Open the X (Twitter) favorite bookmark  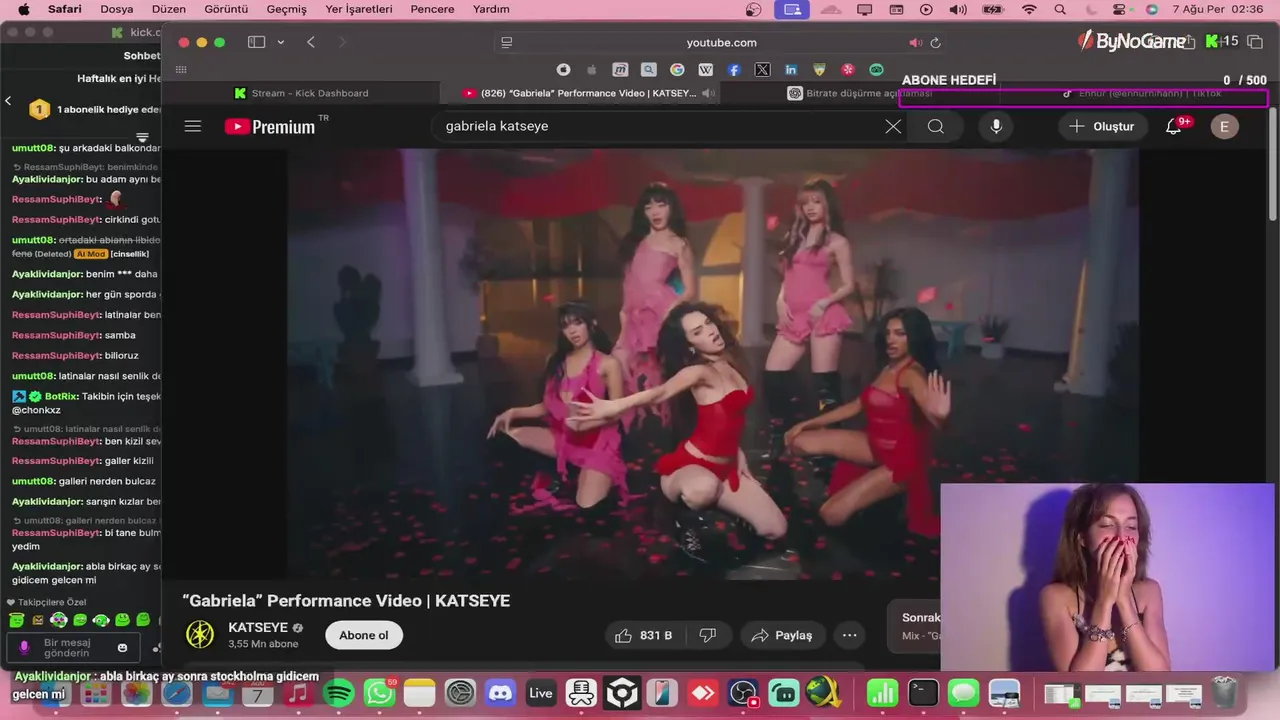pyautogui.click(x=763, y=69)
